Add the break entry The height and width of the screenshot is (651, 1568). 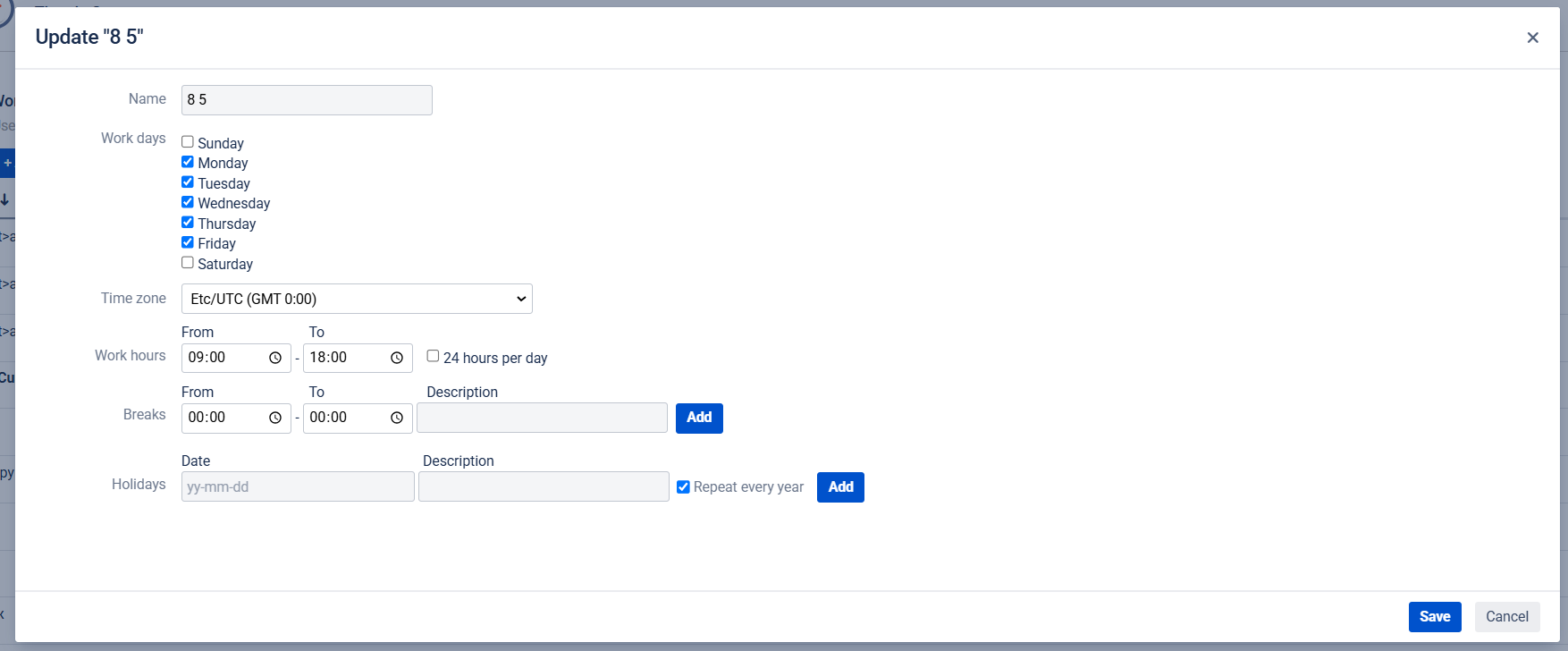pyautogui.click(x=699, y=418)
